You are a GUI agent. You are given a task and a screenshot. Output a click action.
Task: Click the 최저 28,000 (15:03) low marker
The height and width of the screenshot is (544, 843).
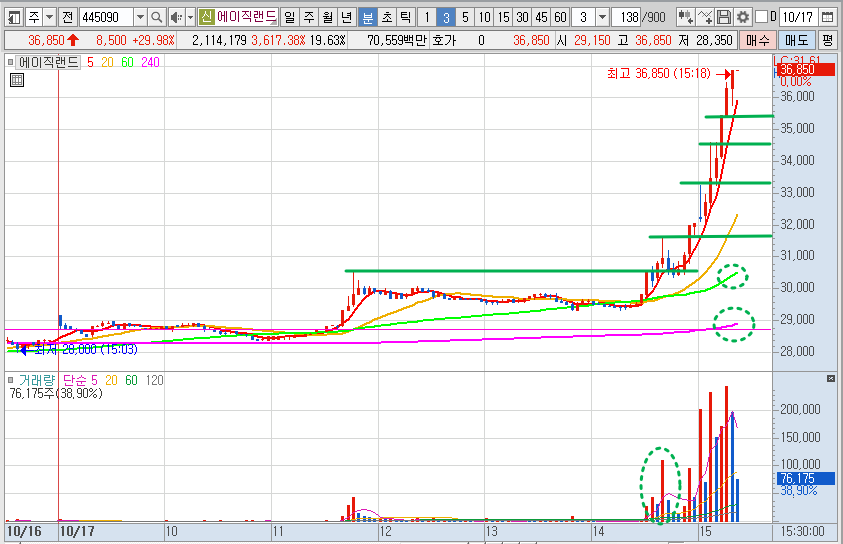85,349
